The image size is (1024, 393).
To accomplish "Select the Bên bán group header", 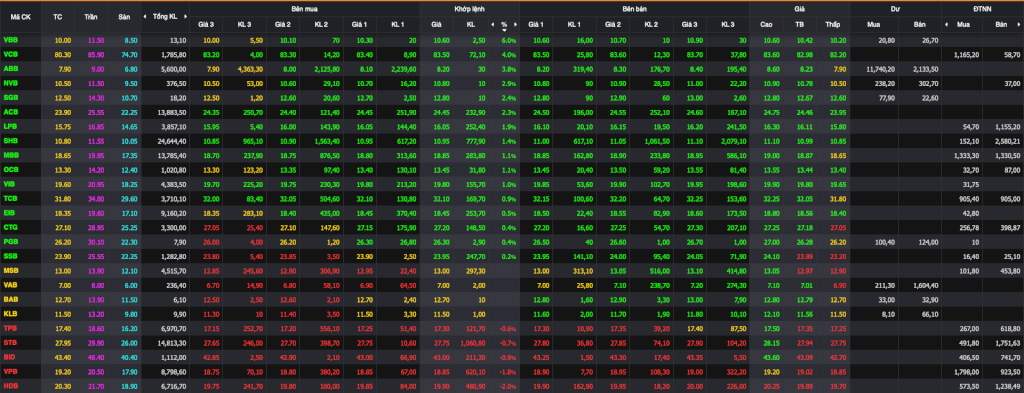I will coord(635,9).
